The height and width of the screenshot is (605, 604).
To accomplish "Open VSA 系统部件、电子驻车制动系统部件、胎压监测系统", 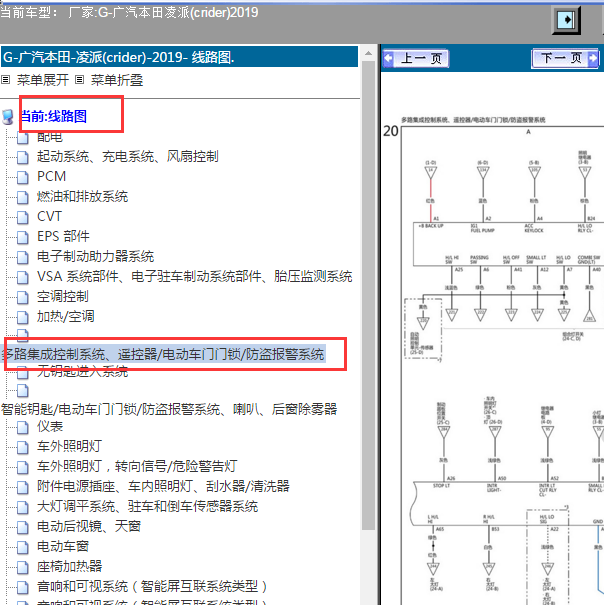I will pos(195,277).
